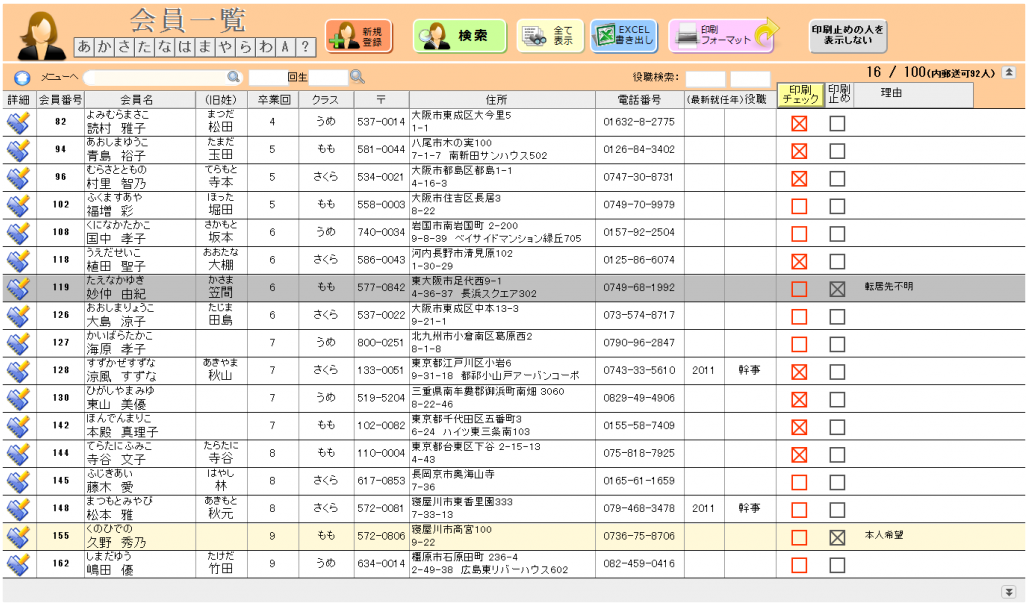
Task: Open detail icon for member 155
Action: [x=18, y=537]
